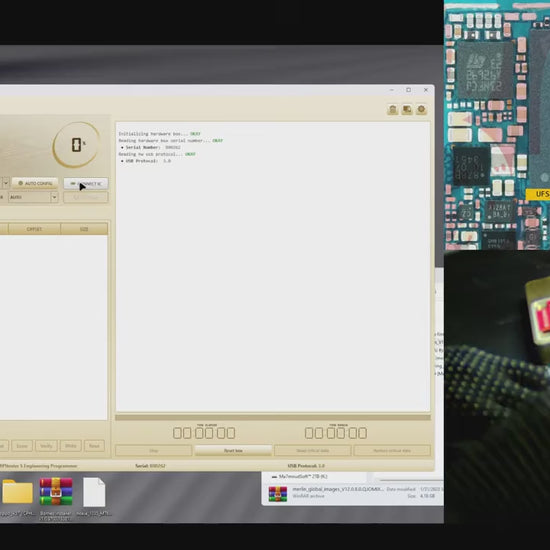This screenshot has height=550, width=550.
Task: Click the Reset box button
Action: (x=233, y=450)
